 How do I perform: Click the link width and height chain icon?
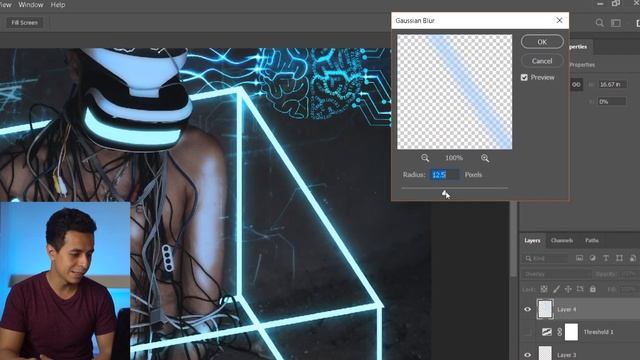pyautogui.click(x=576, y=84)
